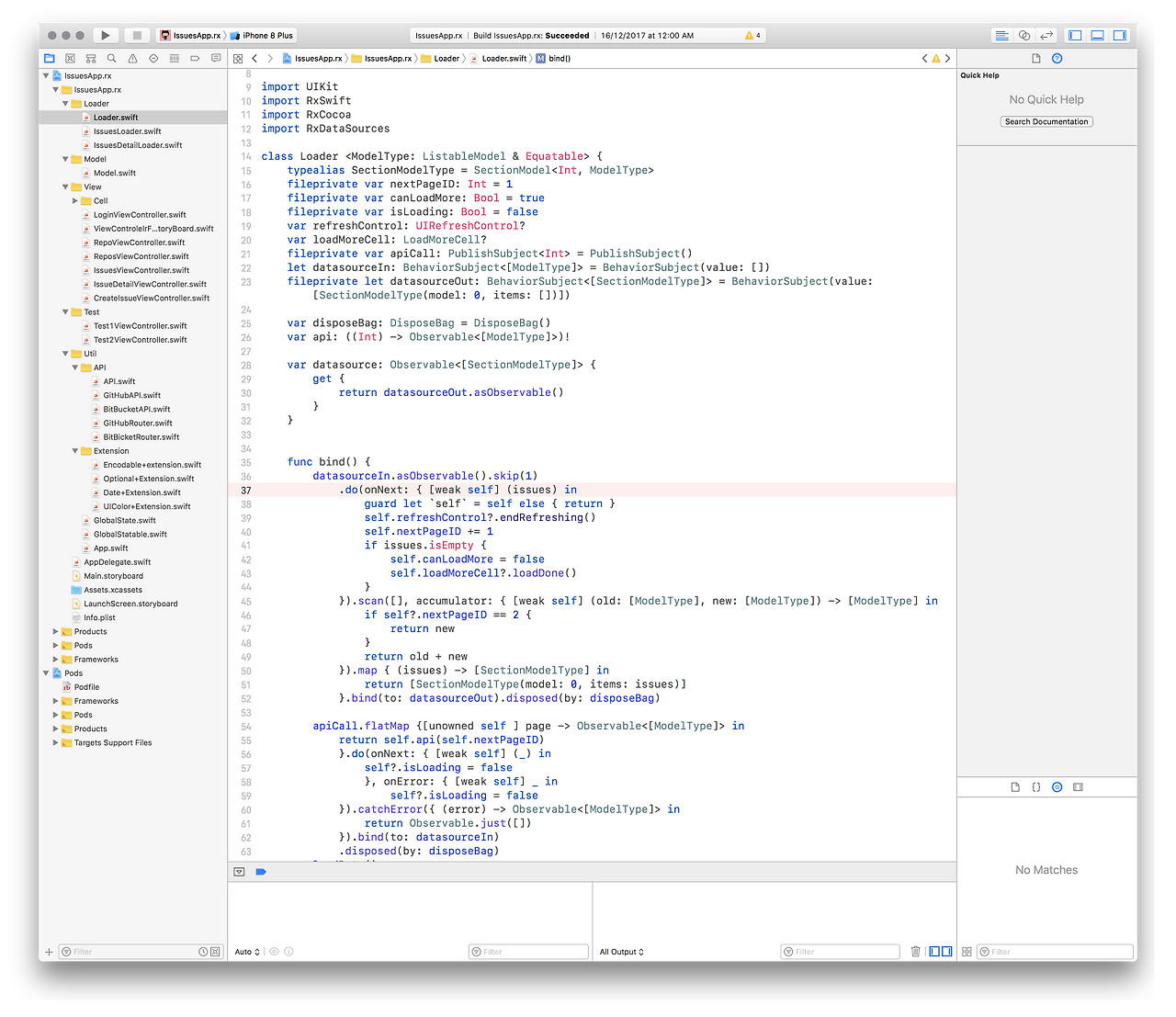The height and width of the screenshot is (1017, 1176).
Task: Open the bind() method breadcrumb
Action: [554, 58]
